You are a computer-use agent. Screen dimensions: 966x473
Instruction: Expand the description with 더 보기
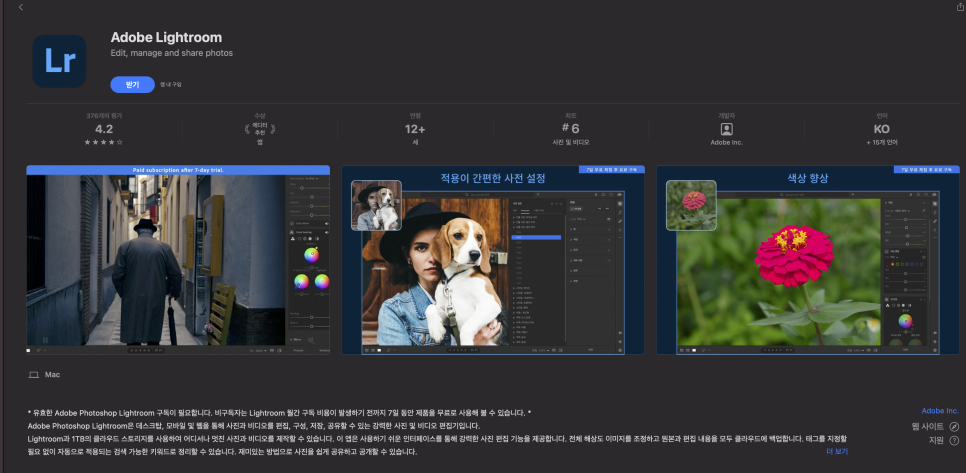837,451
